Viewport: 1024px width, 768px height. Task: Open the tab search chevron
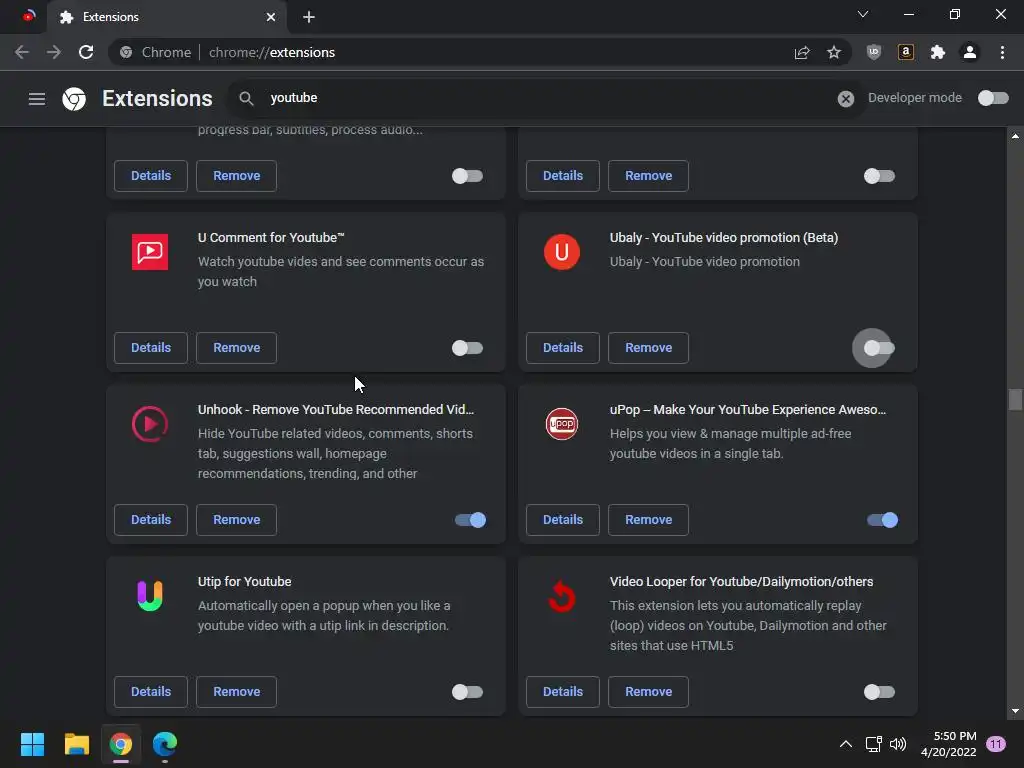click(x=863, y=14)
